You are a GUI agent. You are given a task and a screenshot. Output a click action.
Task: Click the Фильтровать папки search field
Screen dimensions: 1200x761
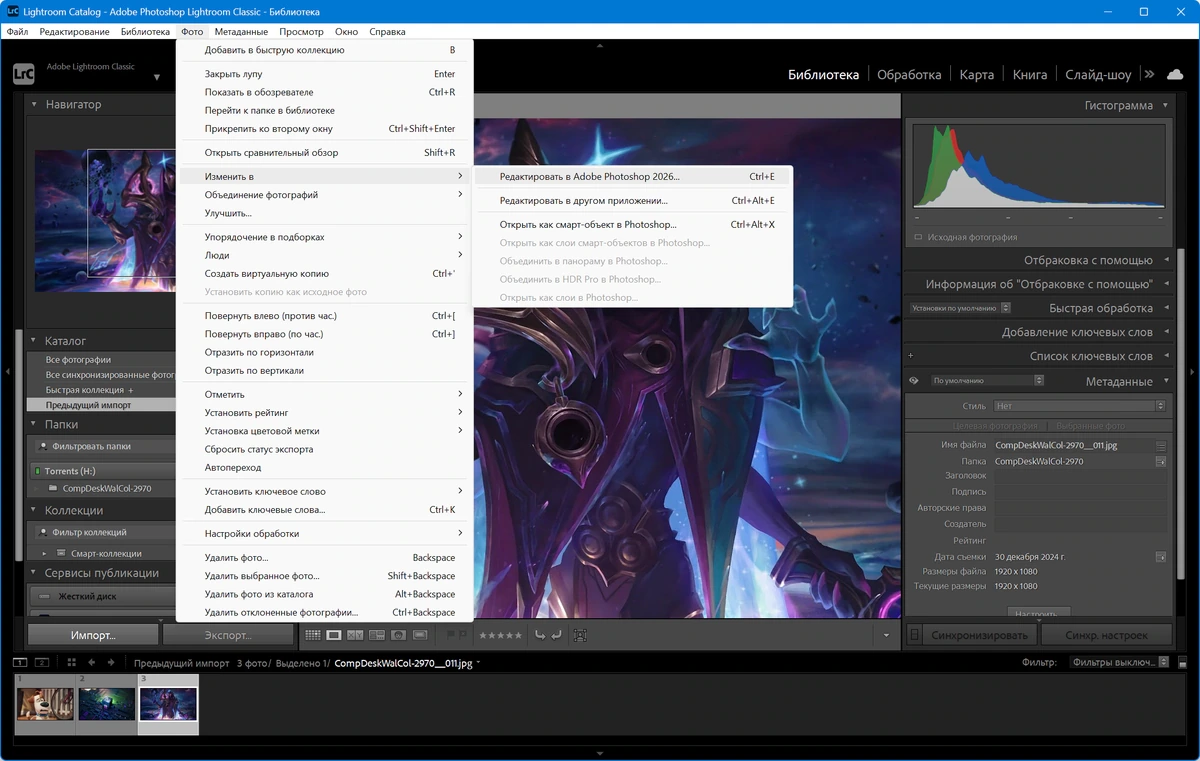tap(105, 447)
